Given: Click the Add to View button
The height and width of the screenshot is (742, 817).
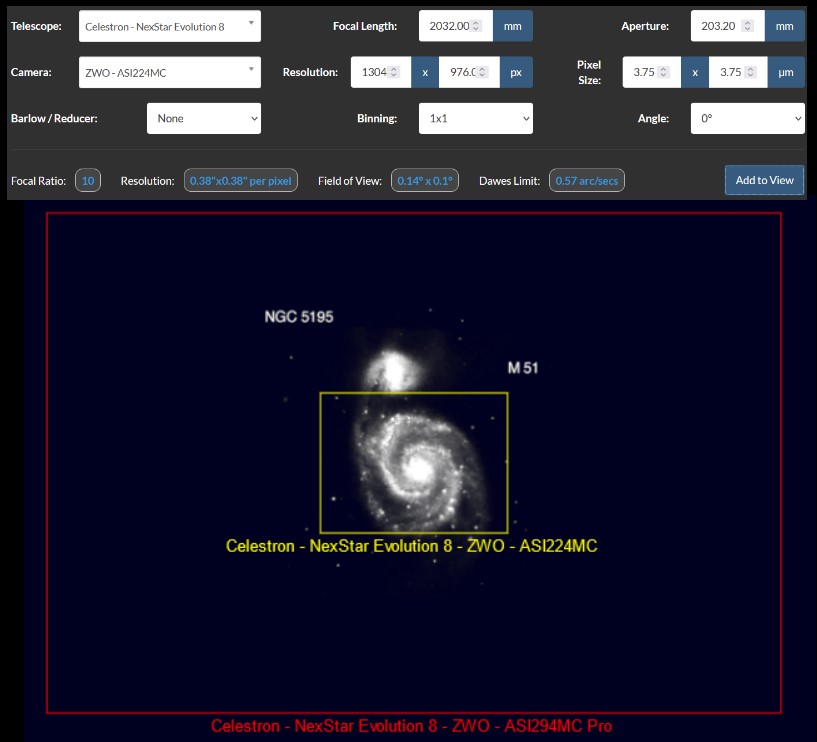Looking at the screenshot, I should 764,180.
